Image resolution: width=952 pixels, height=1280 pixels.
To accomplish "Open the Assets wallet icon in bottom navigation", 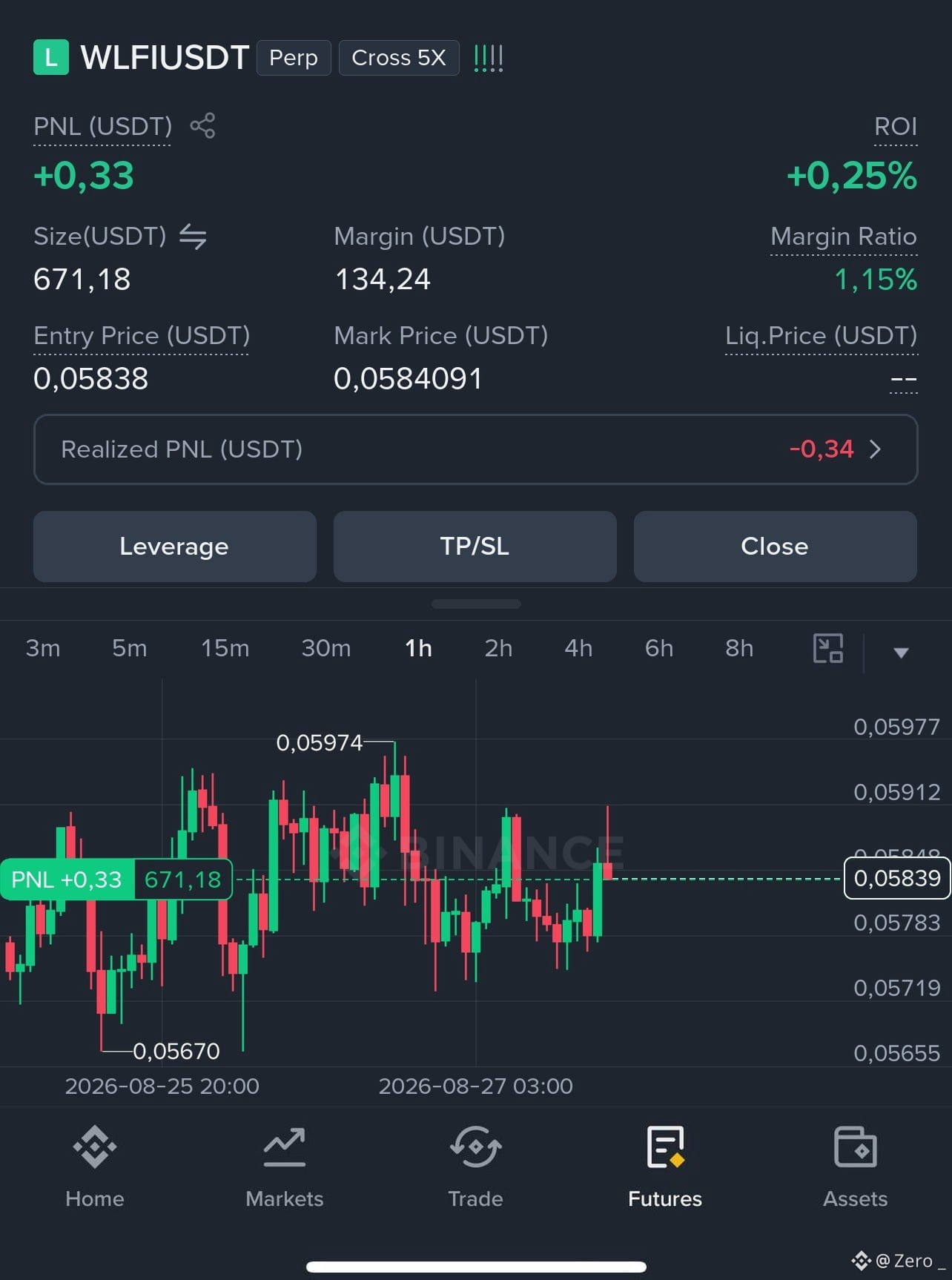I will coord(856,1147).
